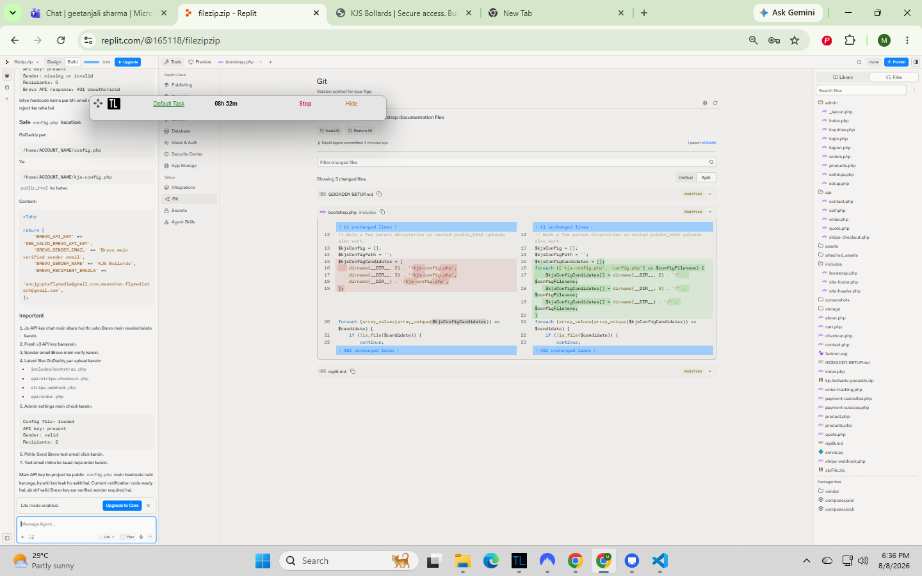Select the Files tab in right panel
The image size is (922, 576).
pos(893,77)
